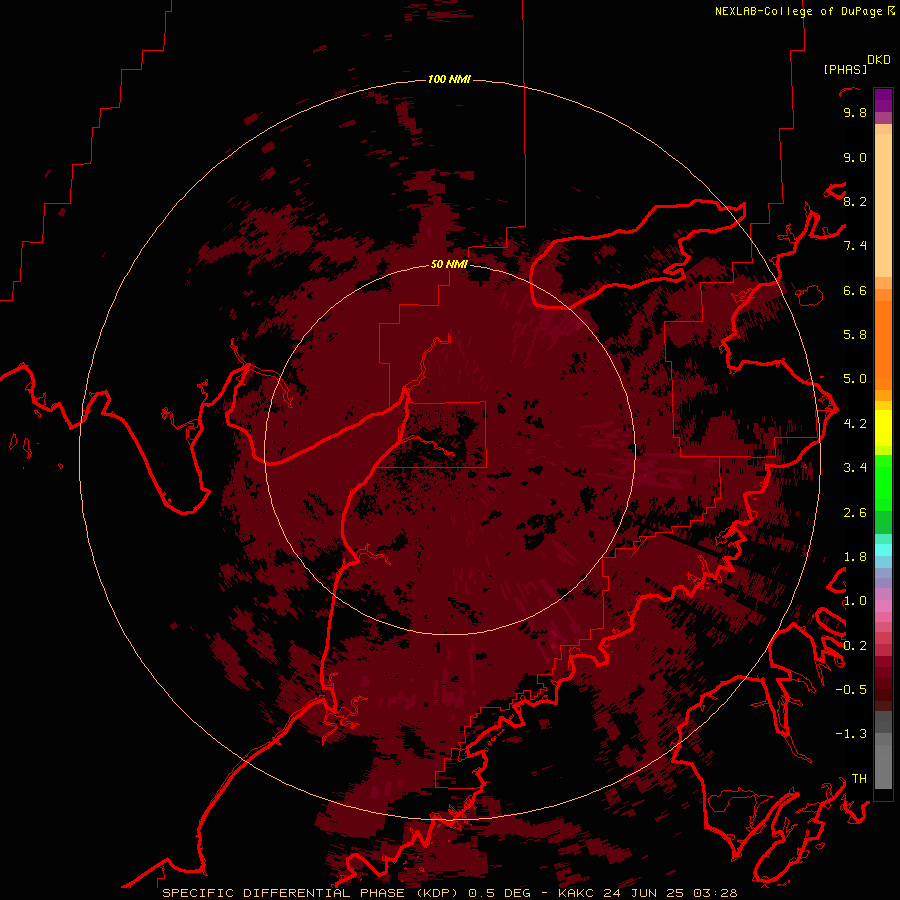This screenshot has width=900, height=900.
Task: Click the 8.2 value on color scale
Action: click(855, 201)
